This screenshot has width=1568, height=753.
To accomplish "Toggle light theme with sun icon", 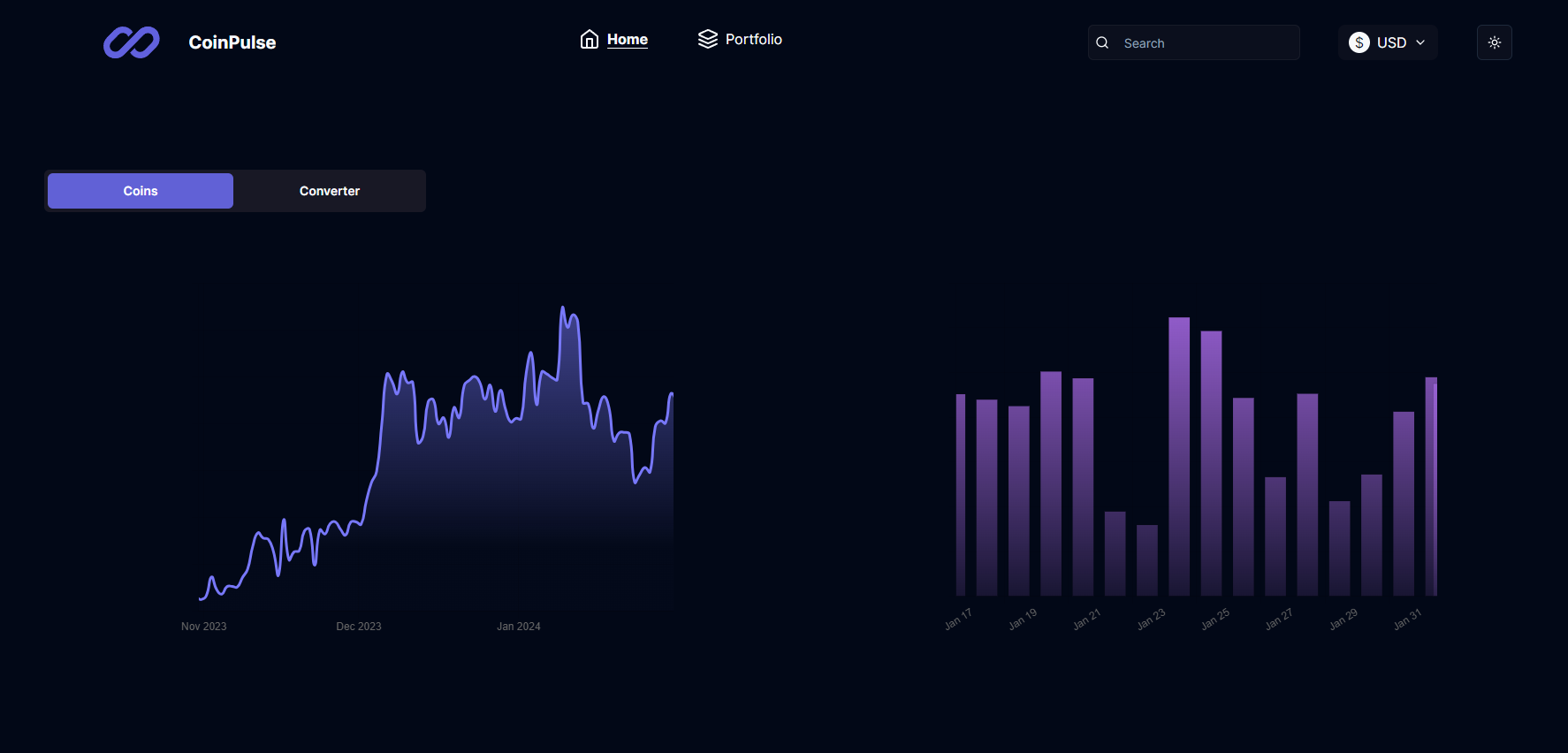I will (x=1494, y=42).
